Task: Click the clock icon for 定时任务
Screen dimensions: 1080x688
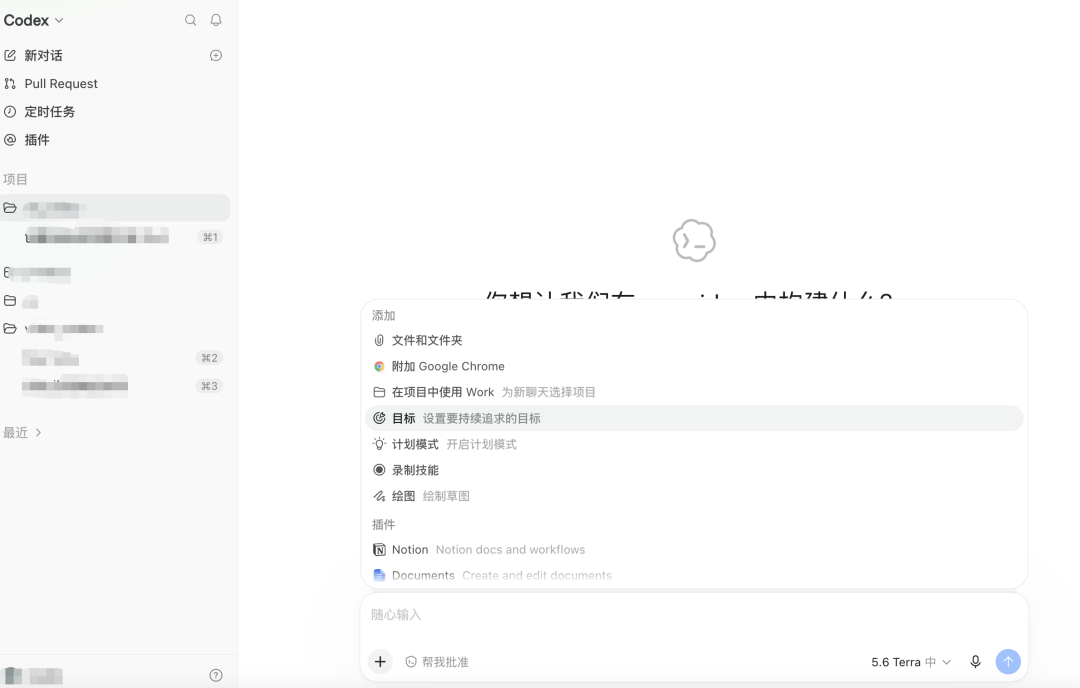Action: [x=10, y=112]
